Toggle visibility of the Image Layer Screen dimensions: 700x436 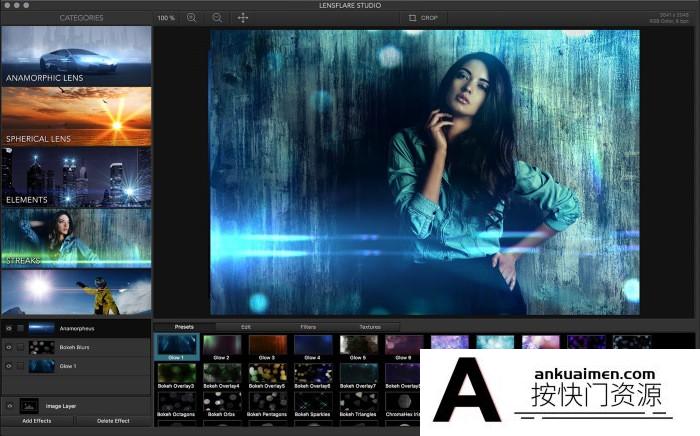point(10,406)
